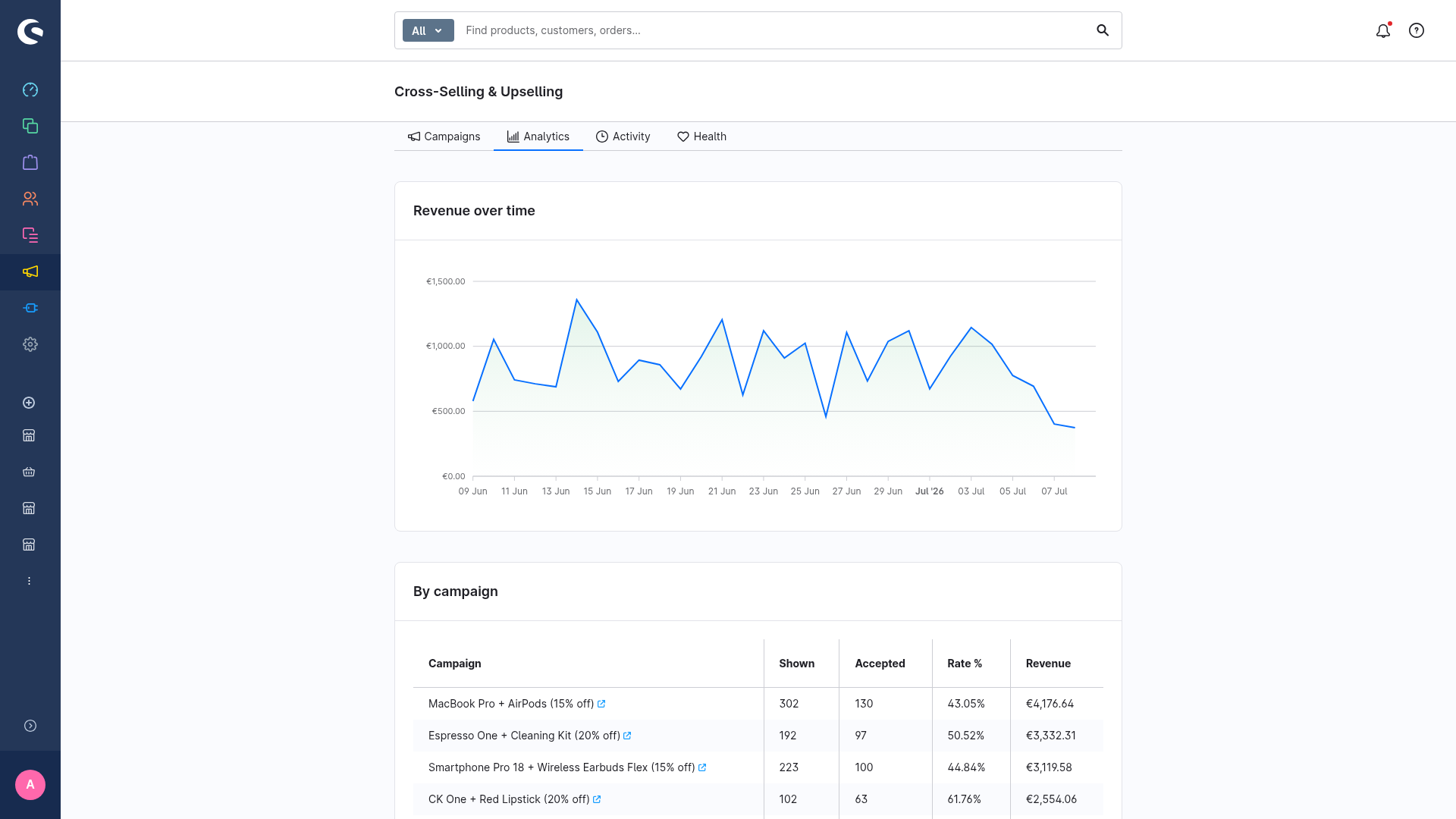Open the help question mark icon
This screenshot has width=1456, height=819.
(1417, 30)
